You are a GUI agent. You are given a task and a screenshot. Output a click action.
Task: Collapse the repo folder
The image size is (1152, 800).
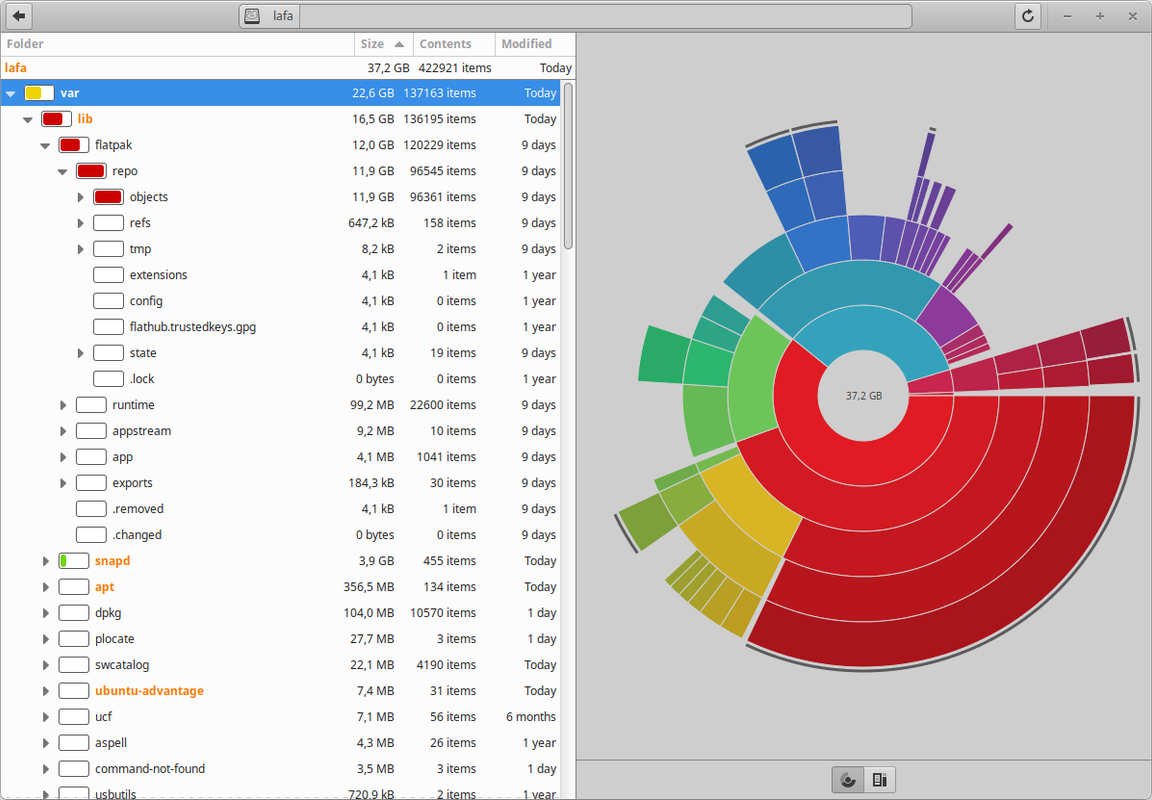coord(62,171)
